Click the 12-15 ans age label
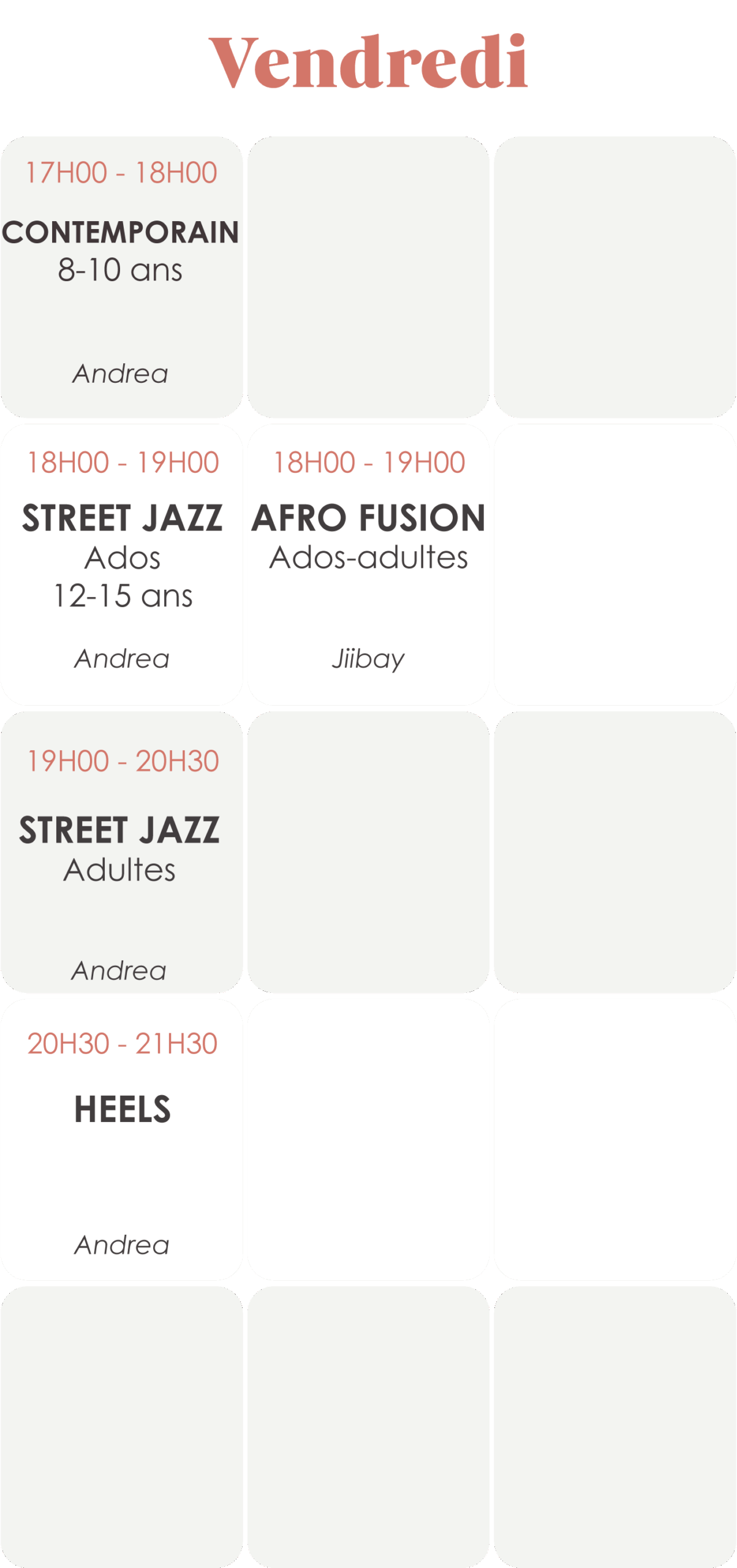737x1568 pixels. click(123, 596)
